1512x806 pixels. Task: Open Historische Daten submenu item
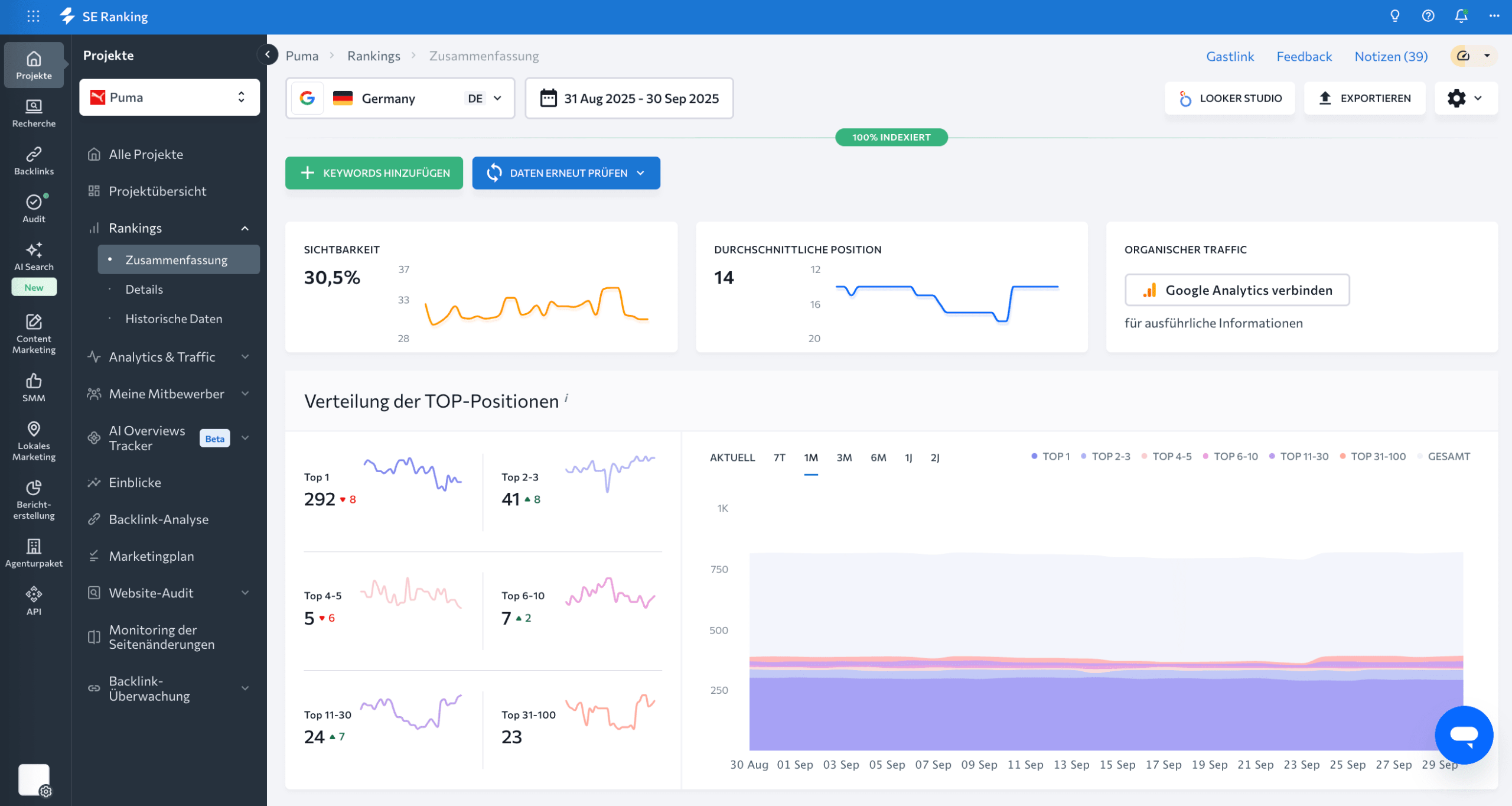point(174,319)
